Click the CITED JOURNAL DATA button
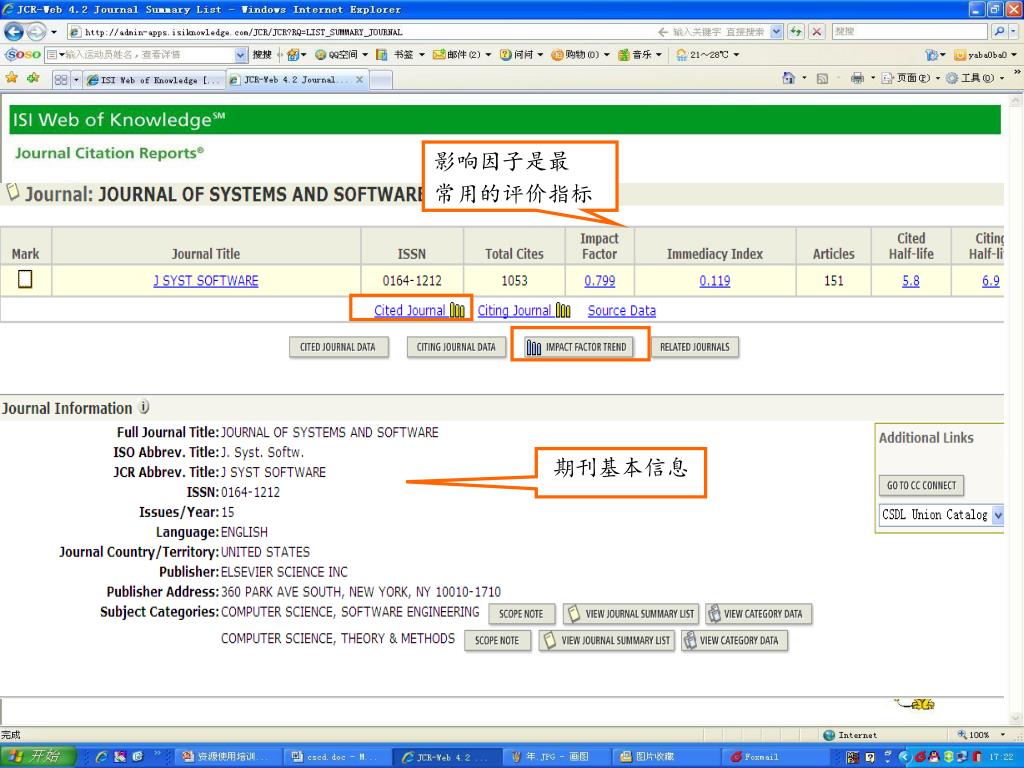Image resolution: width=1024 pixels, height=768 pixels. coord(338,347)
